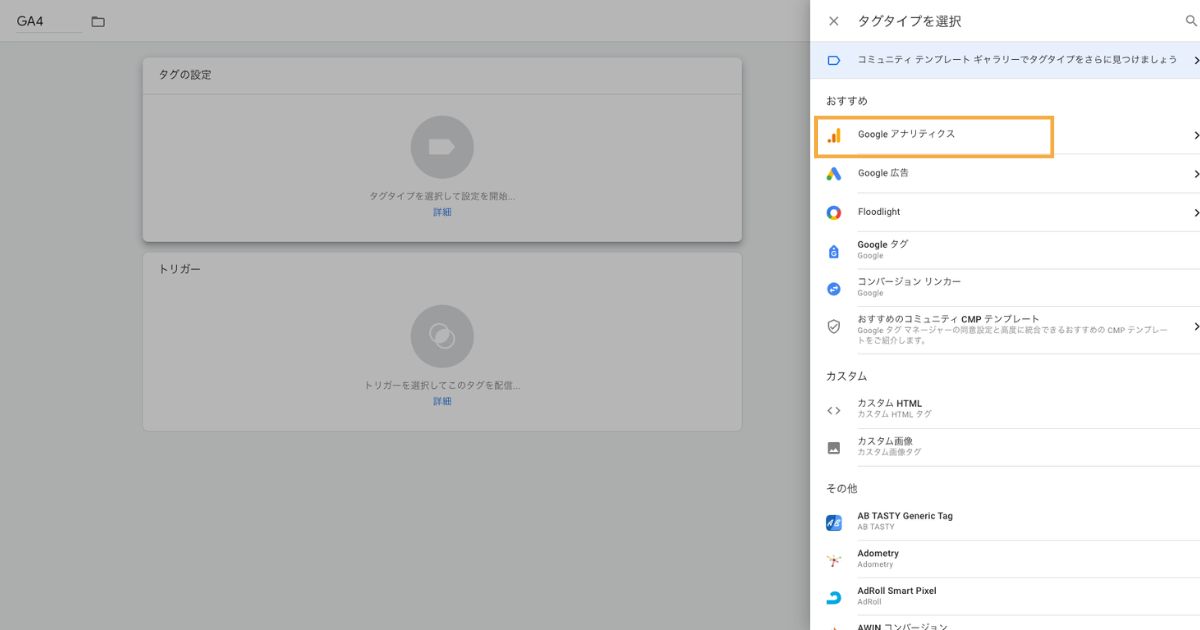Click the タグの設定 card header
Screen dimensions: 1200x630
coord(442,75)
